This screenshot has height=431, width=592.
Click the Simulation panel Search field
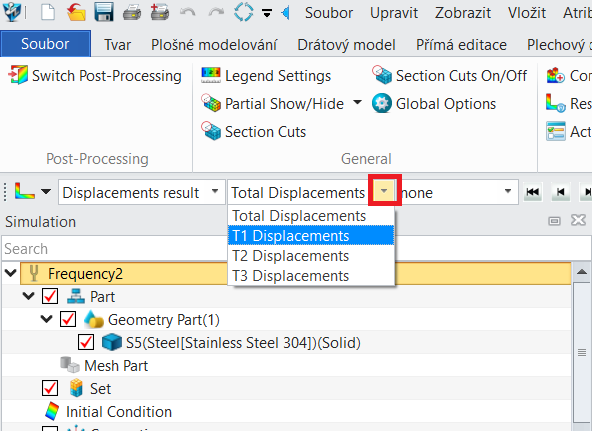pyautogui.click(x=296, y=249)
